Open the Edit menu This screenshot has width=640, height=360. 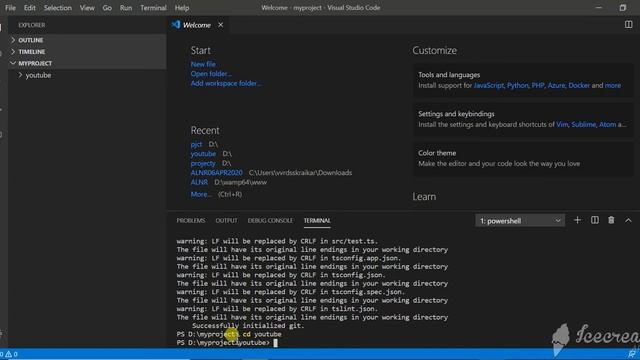(29, 8)
